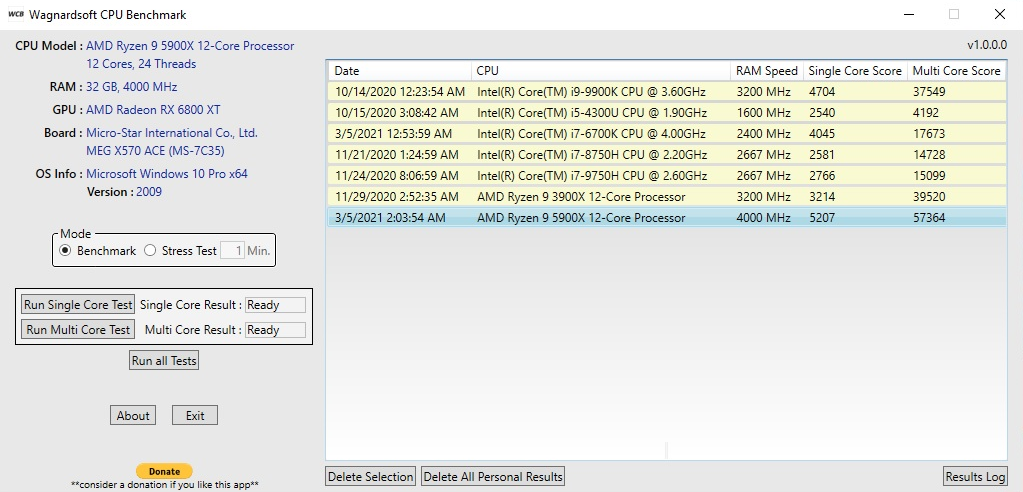This screenshot has width=1023, height=492.
Task: Click the Multi Core Result Ready field
Action: click(x=275, y=330)
